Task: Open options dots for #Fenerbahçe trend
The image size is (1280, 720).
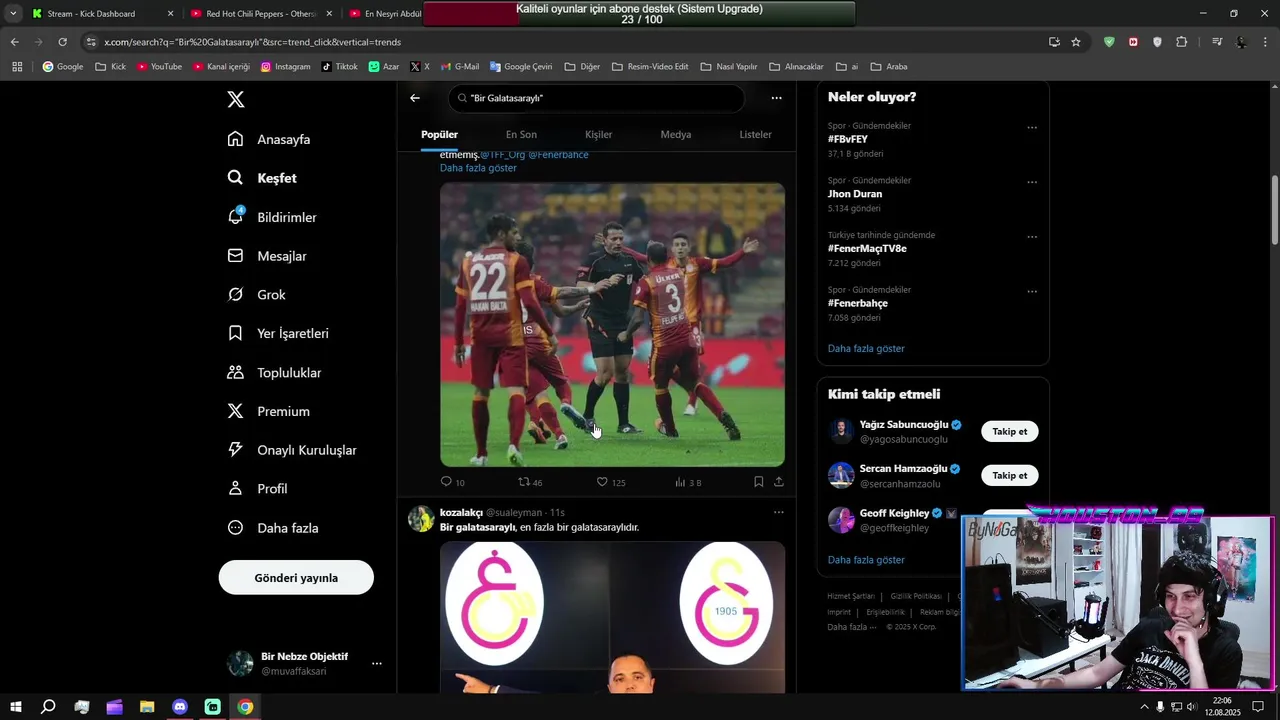Action: pos(1032,292)
